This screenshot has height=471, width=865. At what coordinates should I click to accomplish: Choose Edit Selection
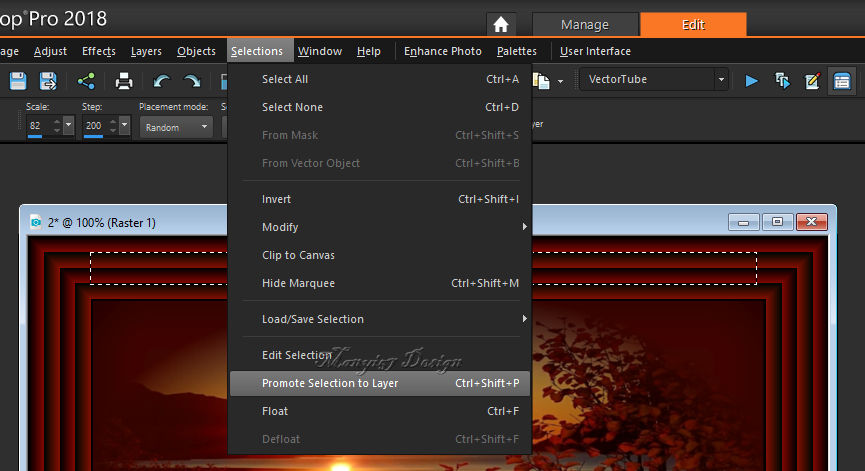(380, 355)
